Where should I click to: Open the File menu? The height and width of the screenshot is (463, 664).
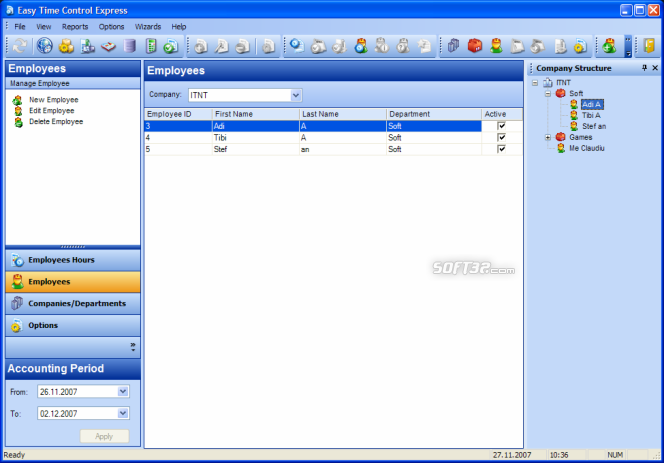coord(20,27)
